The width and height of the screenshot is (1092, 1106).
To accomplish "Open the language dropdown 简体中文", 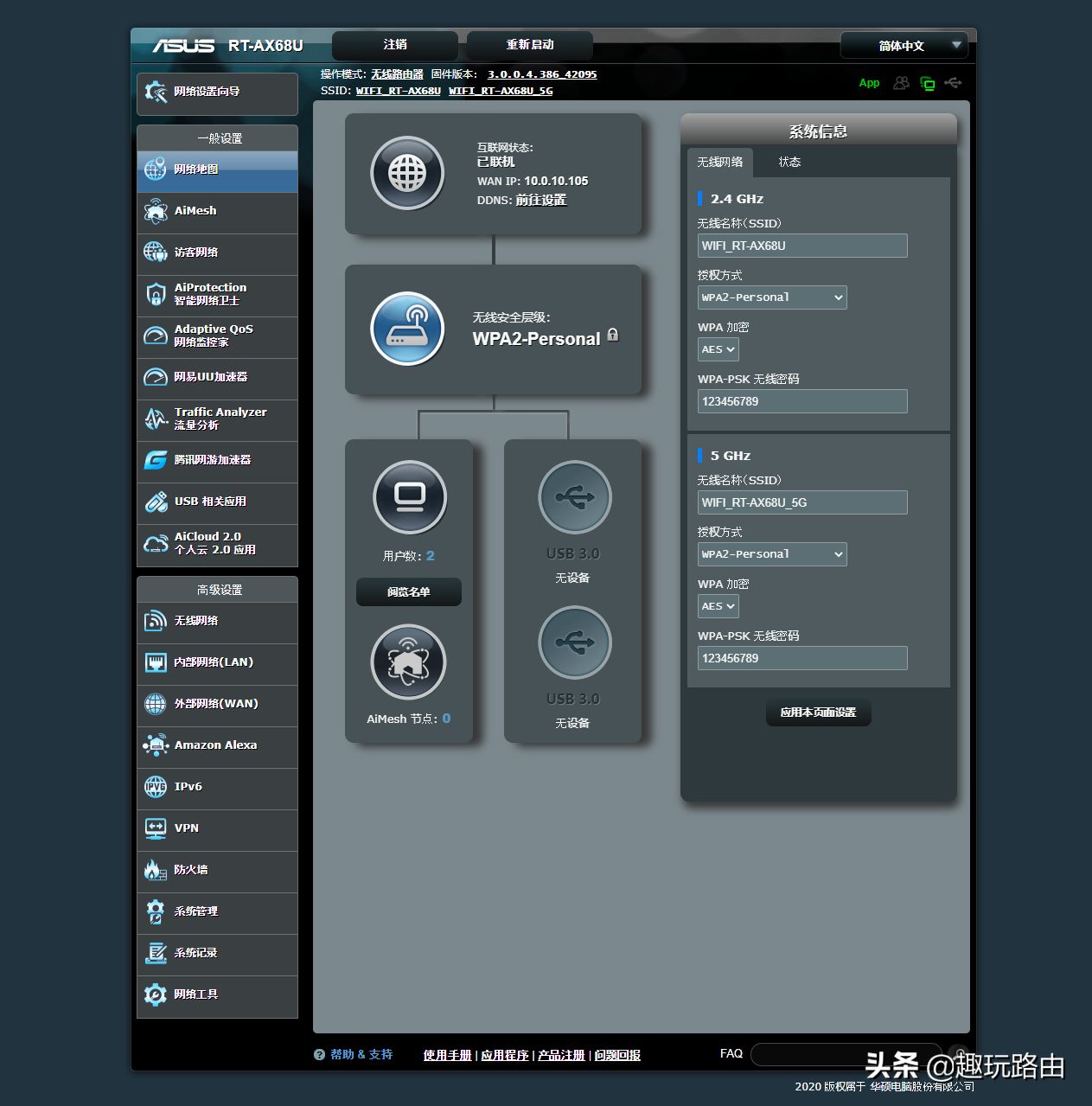I will [x=904, y=46].
